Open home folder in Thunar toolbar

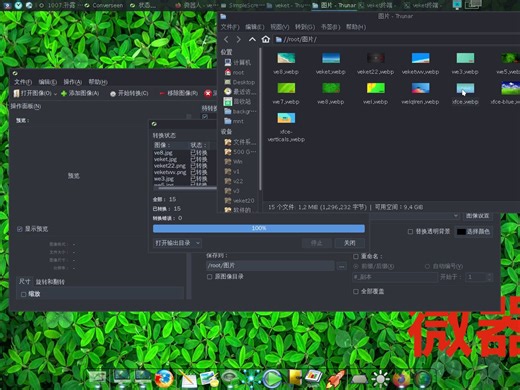click(266, 39)
